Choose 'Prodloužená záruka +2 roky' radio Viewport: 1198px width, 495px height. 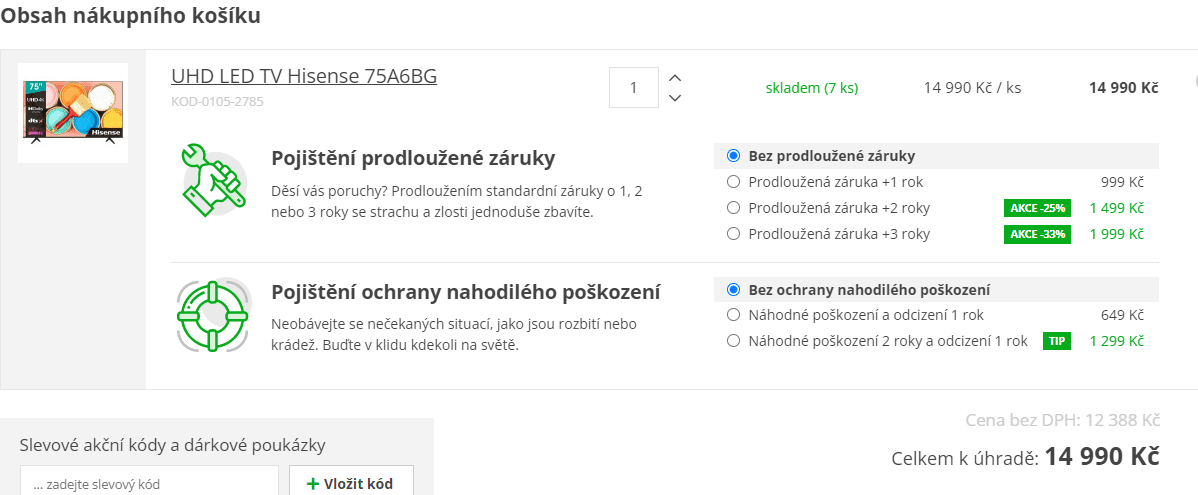pyautogui.click(x=734, y=208)
